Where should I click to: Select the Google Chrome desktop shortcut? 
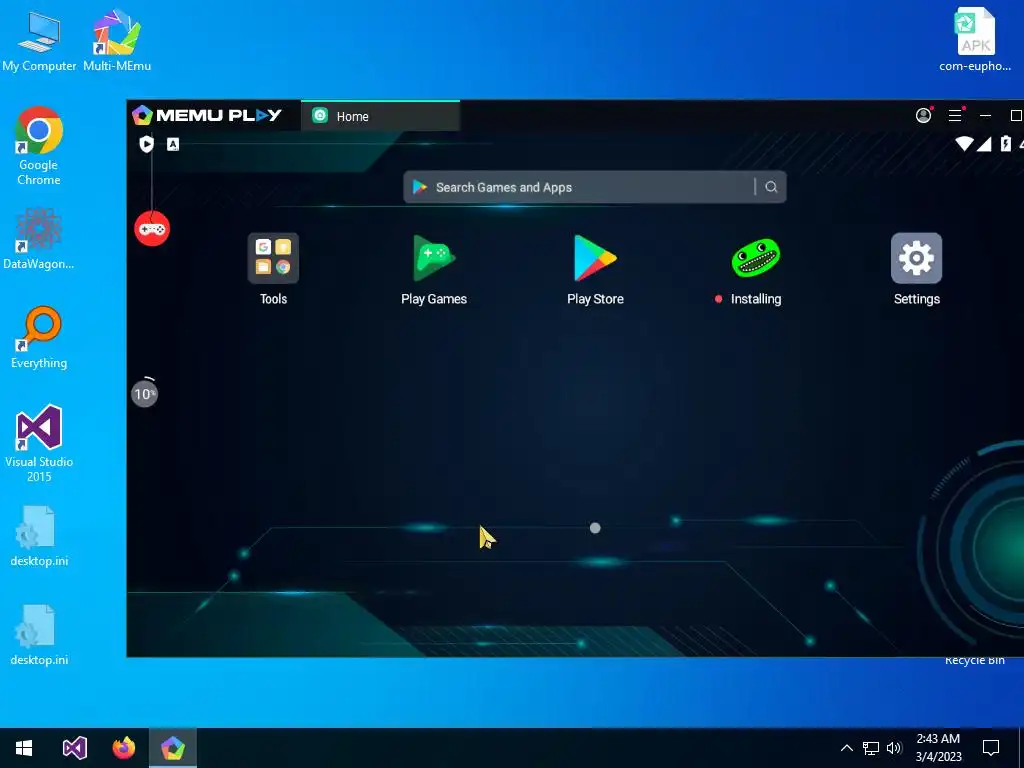pos(39,146)
